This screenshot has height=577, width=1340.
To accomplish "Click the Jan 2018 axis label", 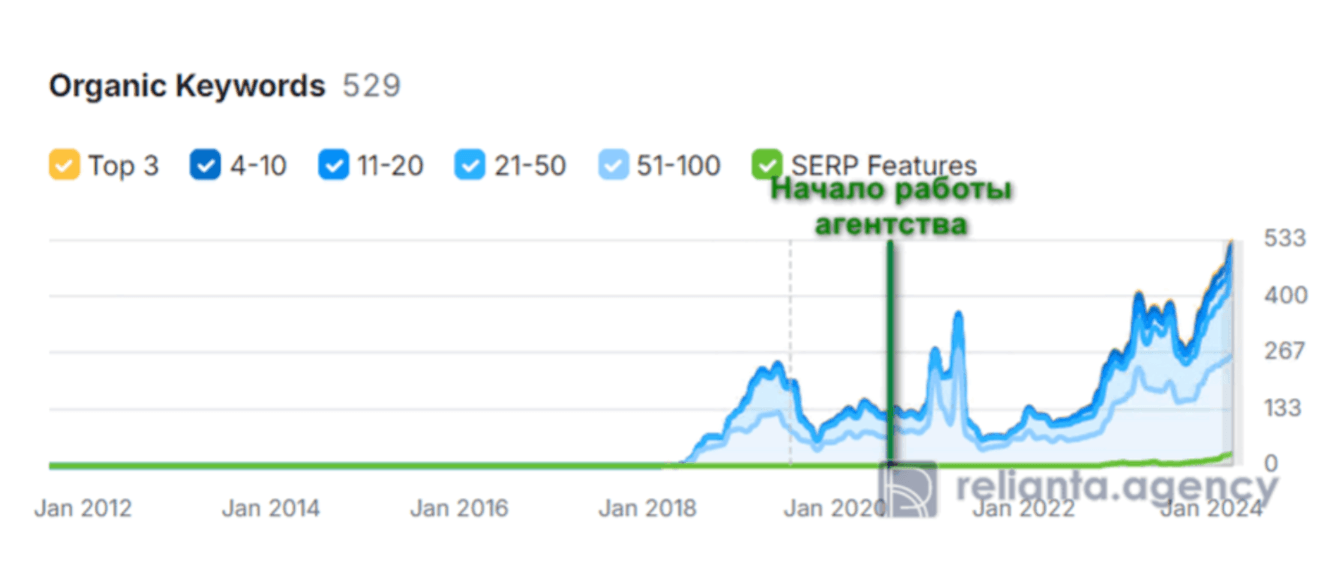I will pos(648,509).
